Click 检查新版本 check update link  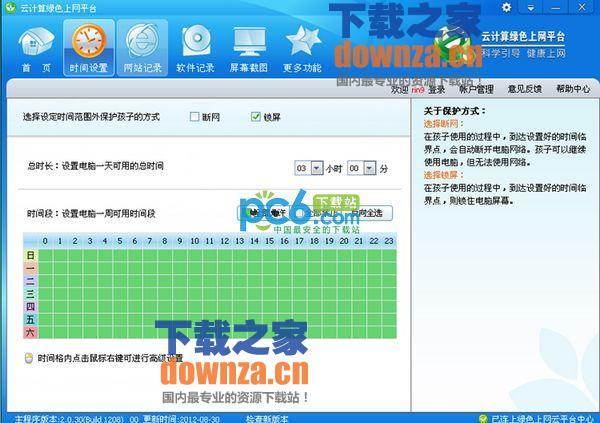point(267,417)
